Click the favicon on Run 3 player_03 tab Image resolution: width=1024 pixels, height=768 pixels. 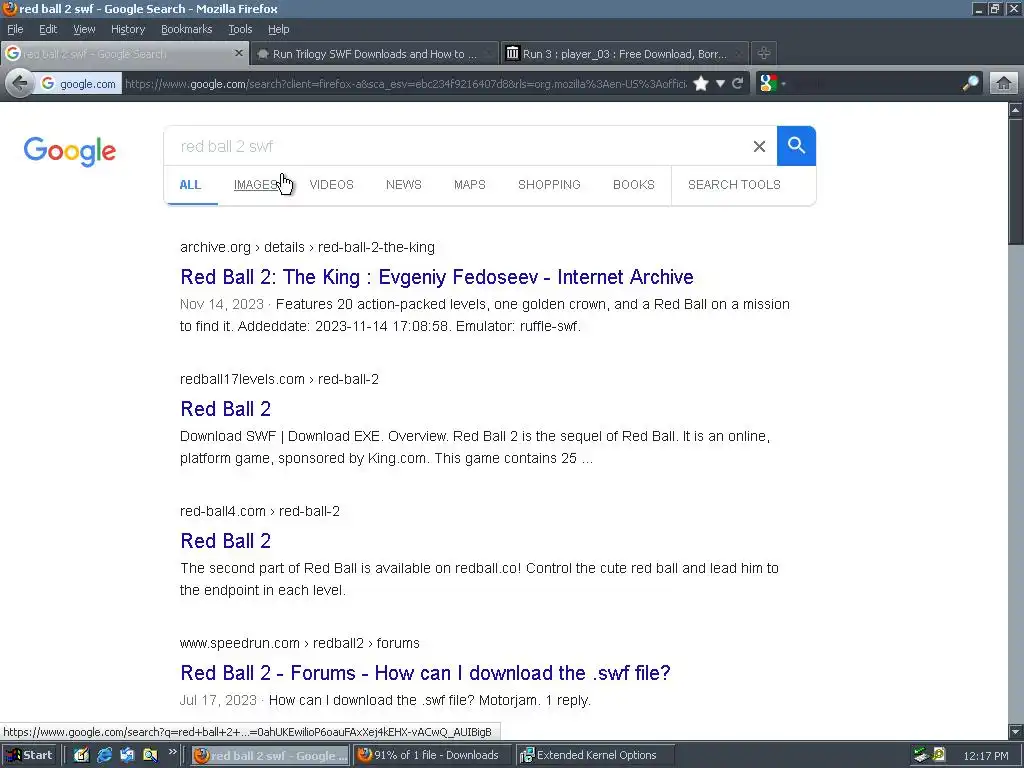click(x=513, y=54)
